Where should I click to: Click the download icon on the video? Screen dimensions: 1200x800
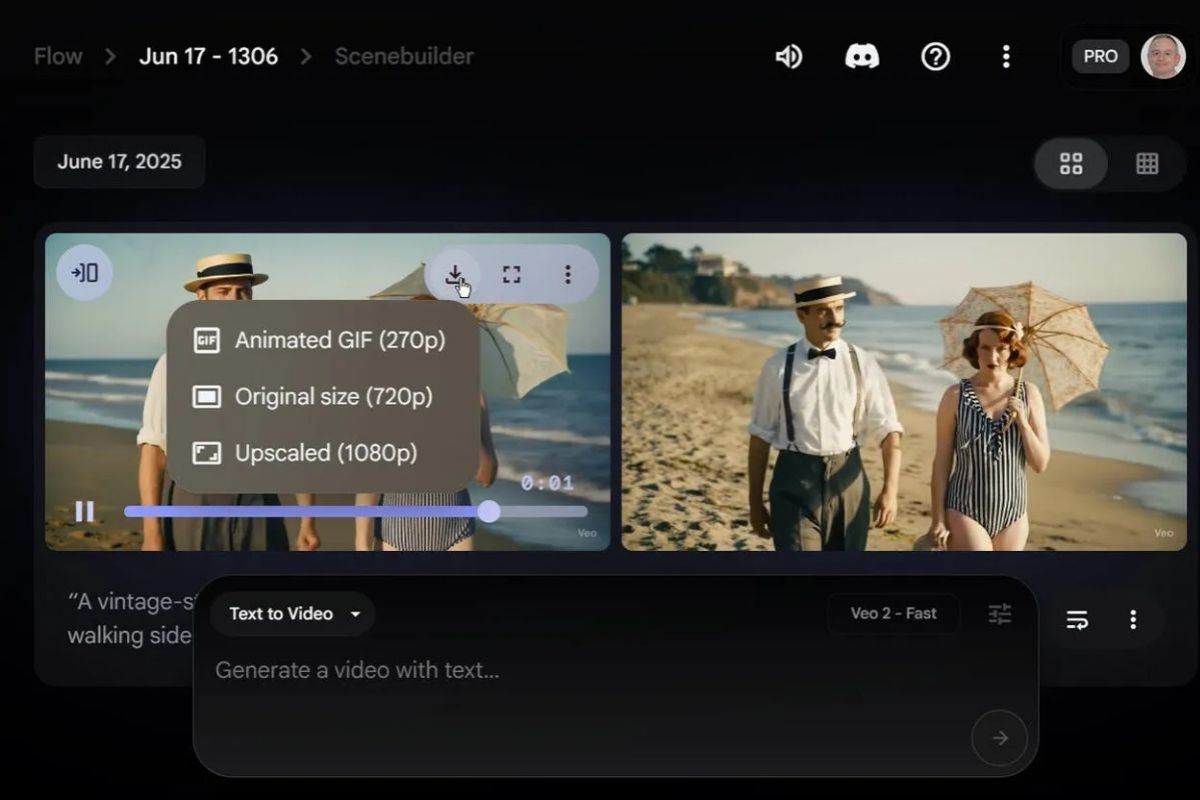[x=454, y=274]
